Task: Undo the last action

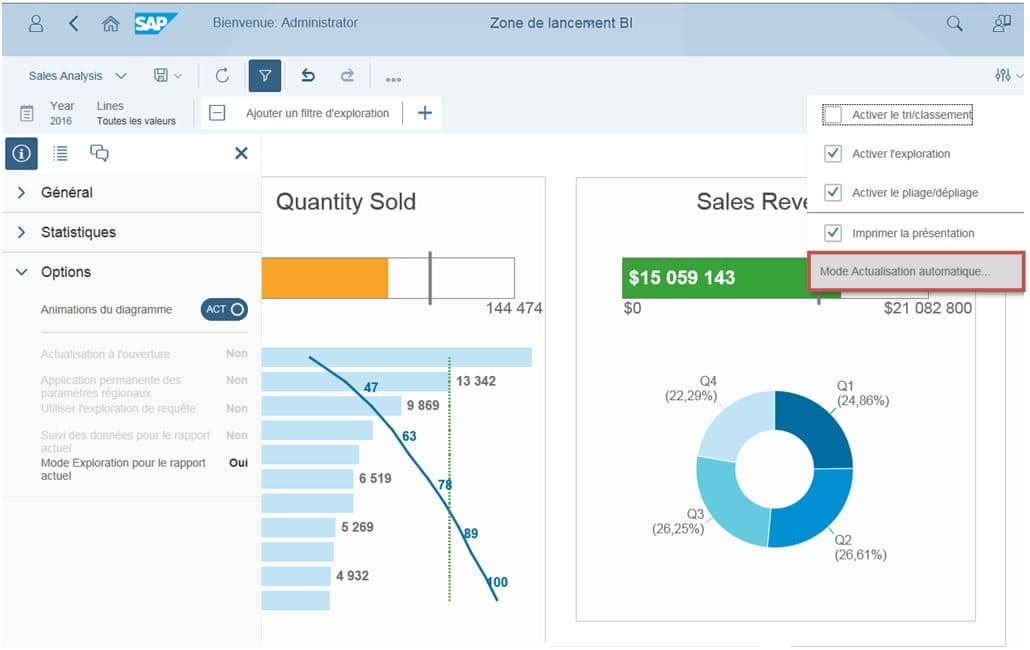Action: pos(307,76)
